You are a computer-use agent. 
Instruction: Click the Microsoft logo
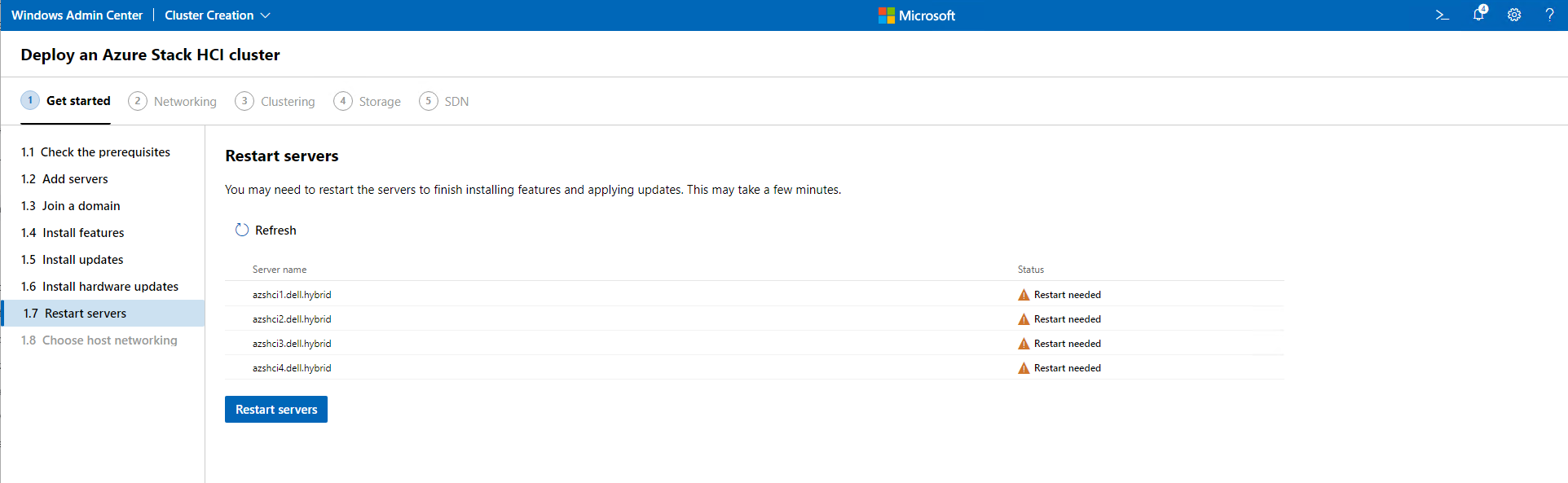click(887, 15)
